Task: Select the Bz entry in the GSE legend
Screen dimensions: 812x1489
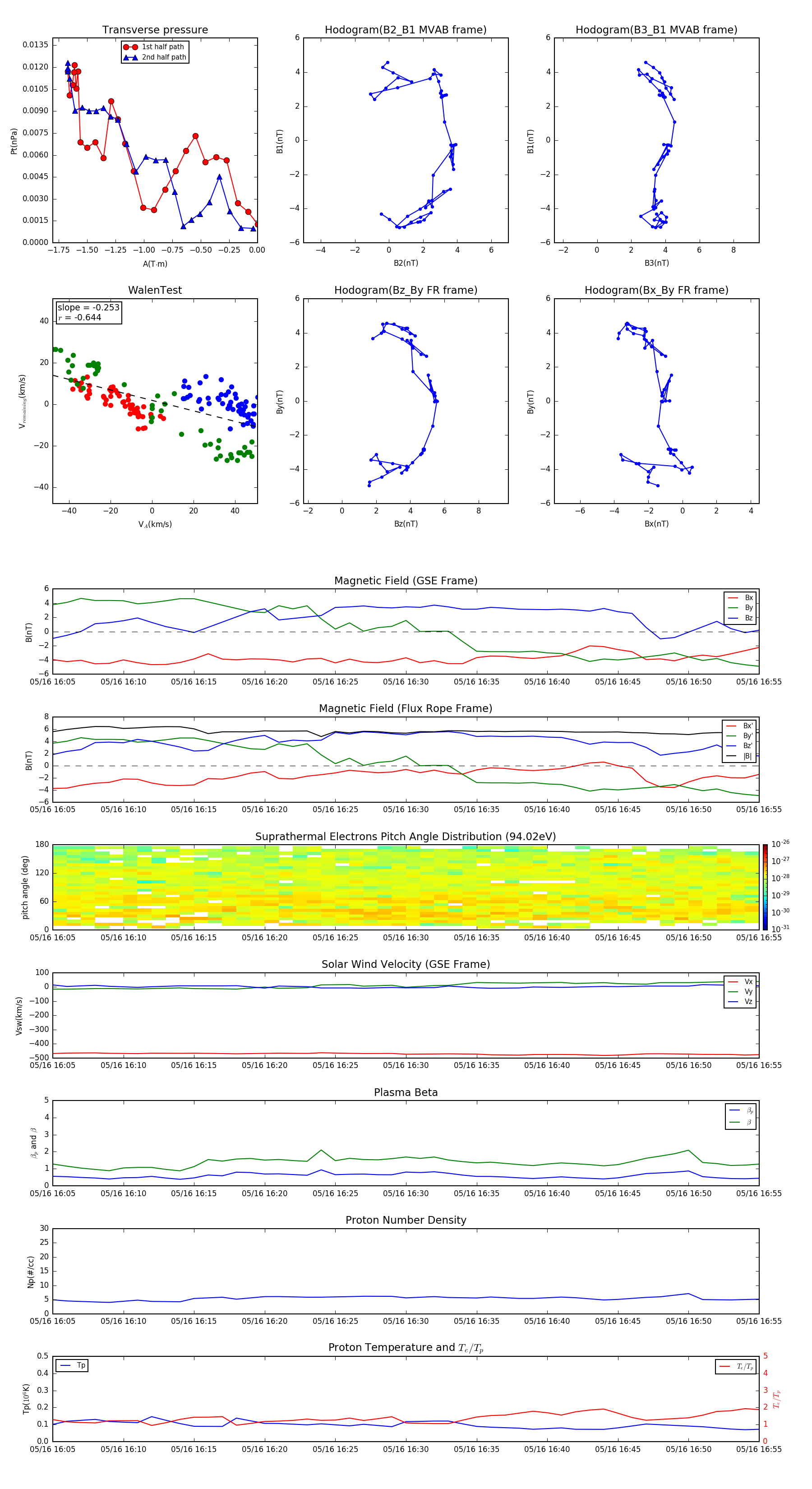Action: (740, 618)
